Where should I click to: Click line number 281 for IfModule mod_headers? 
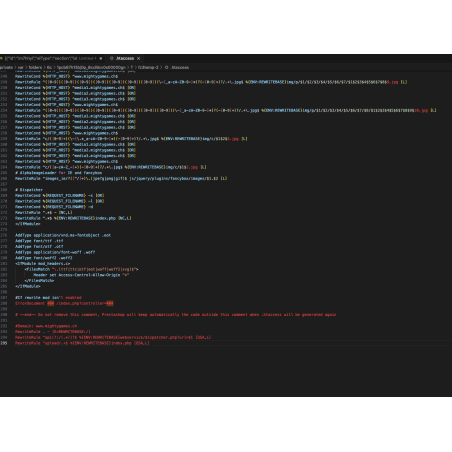coord(4,264)
